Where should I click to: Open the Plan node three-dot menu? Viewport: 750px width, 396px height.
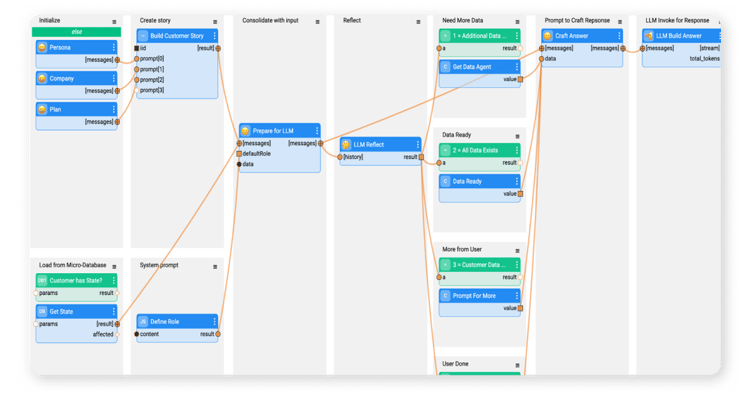113,110
